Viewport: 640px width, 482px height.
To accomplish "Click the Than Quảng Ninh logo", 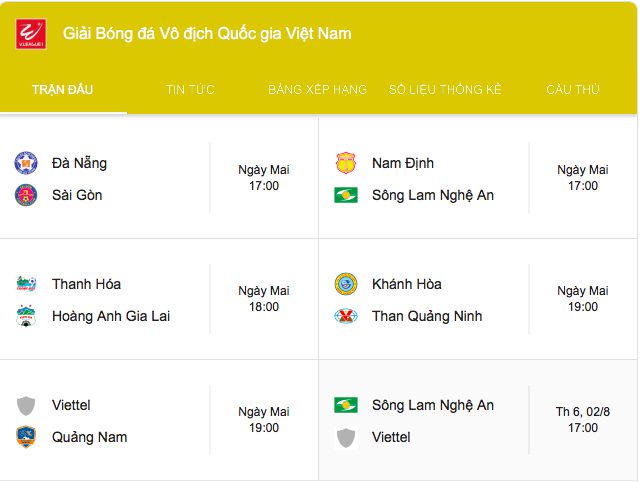I will click(346, 316).
